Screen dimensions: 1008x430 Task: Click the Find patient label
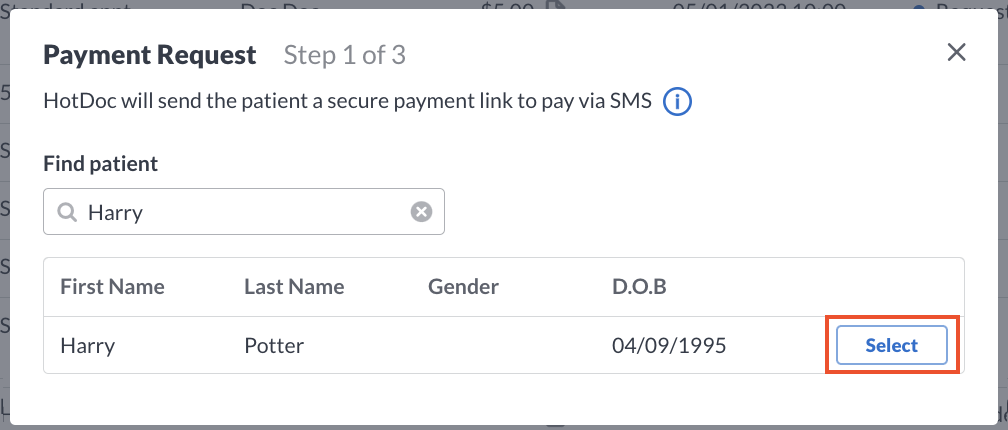coord(101,163)
